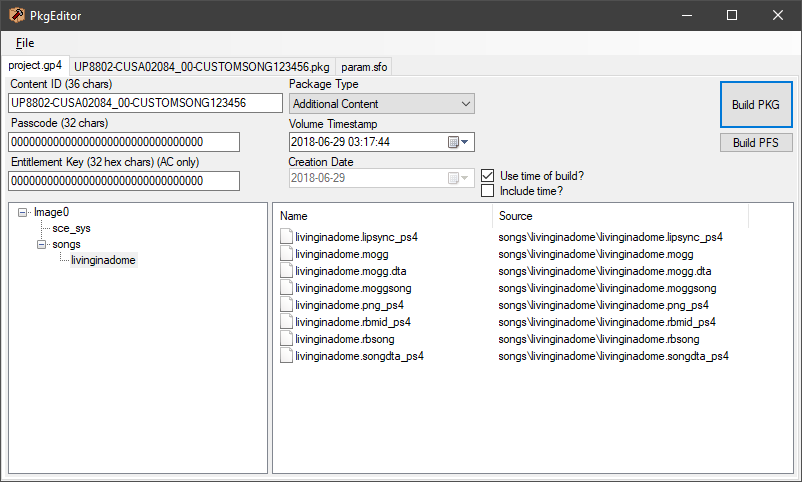Click source path ending livinginadome.moggsong
Screen dimensions: 802x482
pyautogui.click(x=607, y=288)
